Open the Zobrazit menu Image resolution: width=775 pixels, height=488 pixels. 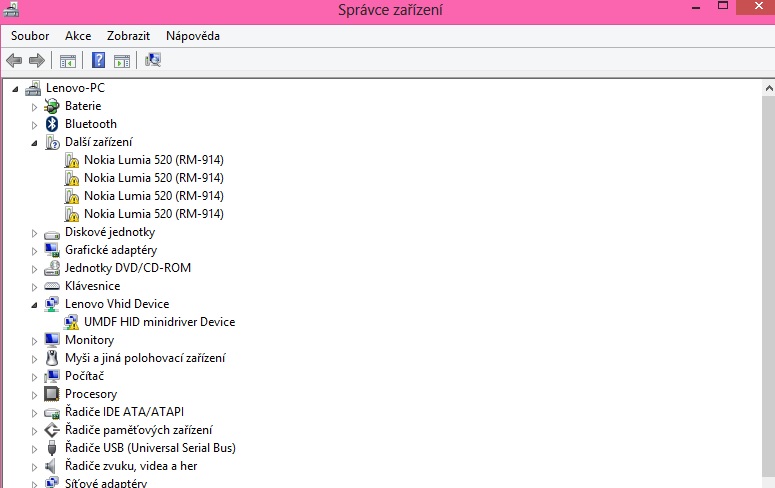[x=129, y=36]
